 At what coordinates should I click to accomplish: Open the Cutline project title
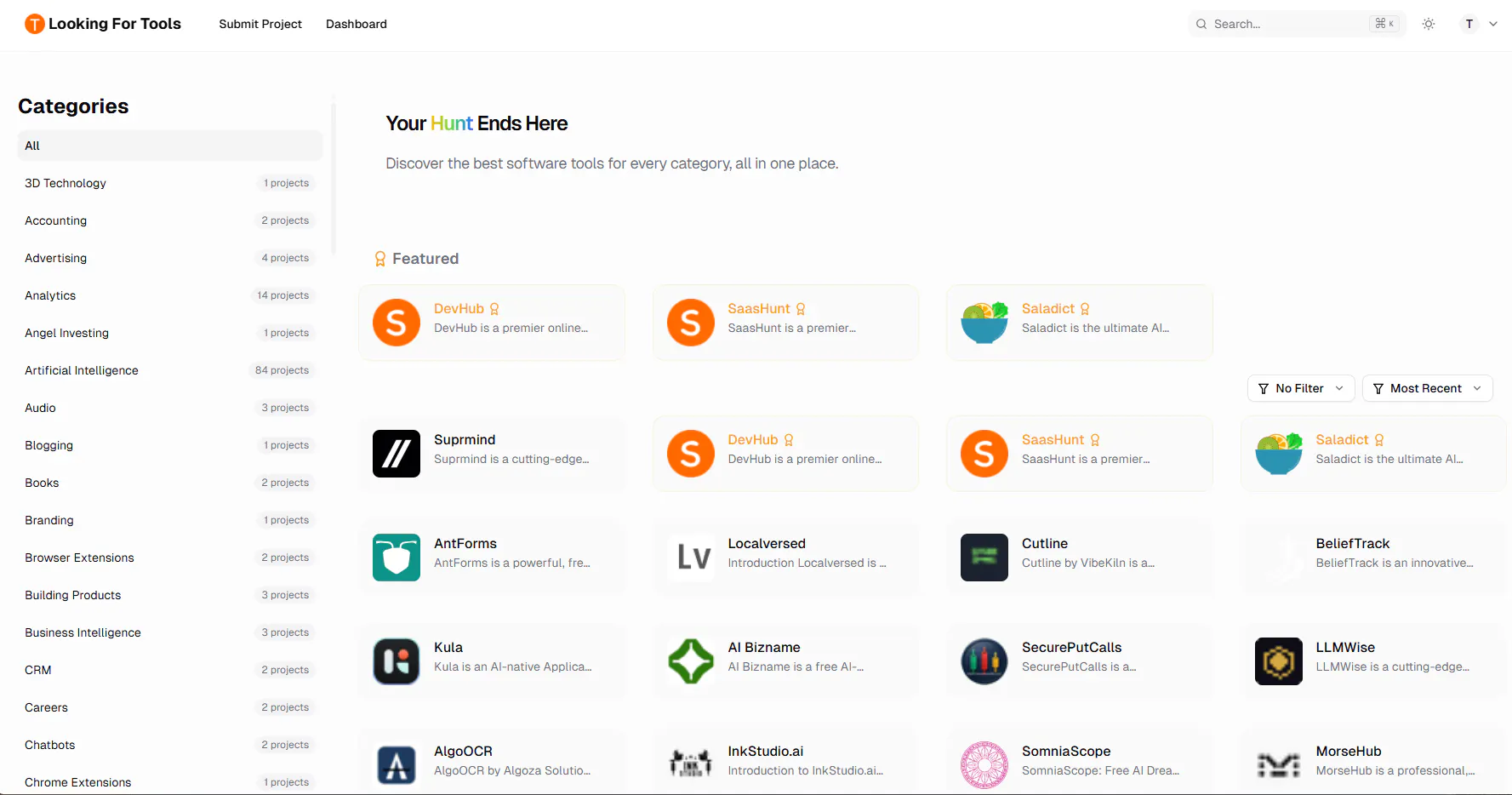click(x=1044, y=543)
